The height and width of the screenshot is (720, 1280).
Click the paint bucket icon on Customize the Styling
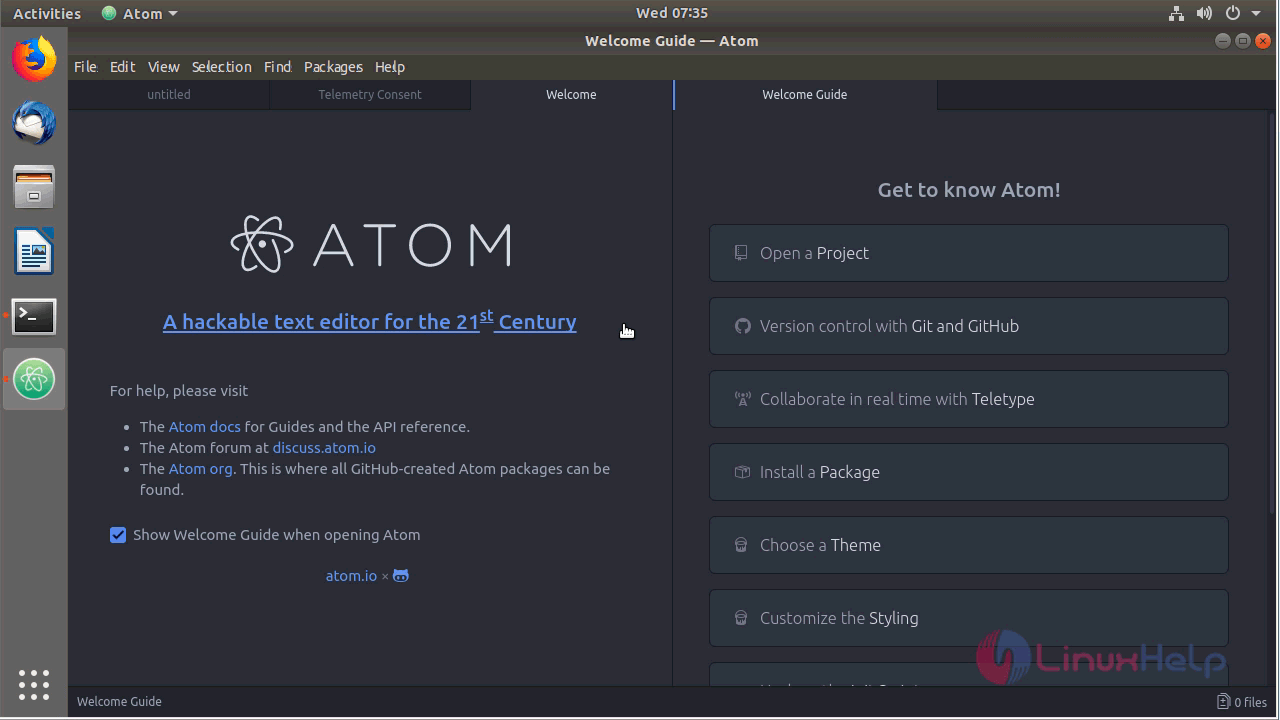point(740,618)
